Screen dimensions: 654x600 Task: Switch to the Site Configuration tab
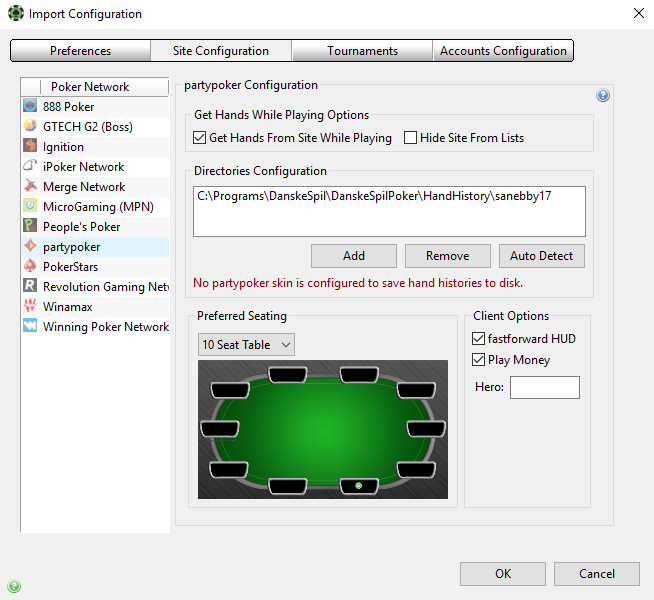coord(221,51)
